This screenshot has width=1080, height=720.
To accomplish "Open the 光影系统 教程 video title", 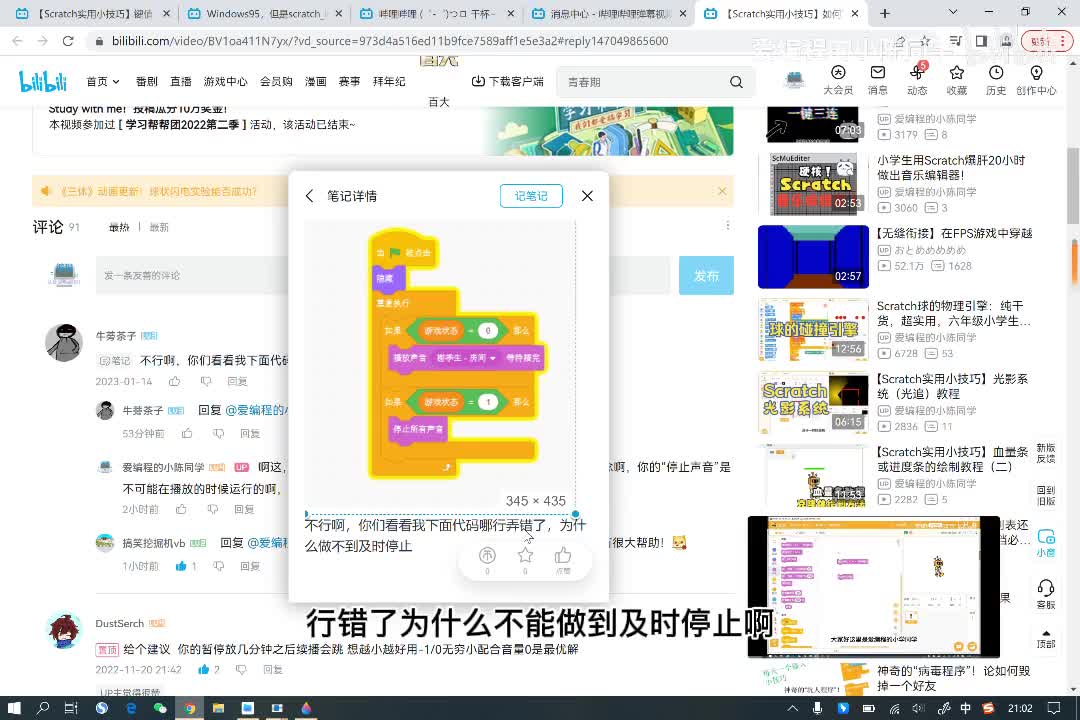I will click(x=953, y=387).
